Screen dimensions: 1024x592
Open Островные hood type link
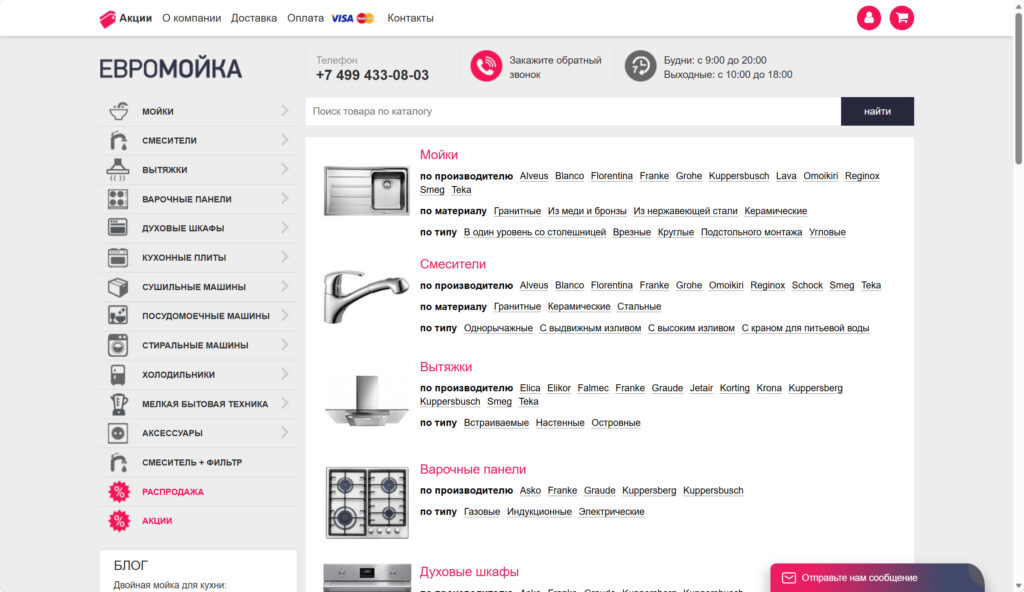click(x=616, y=423)
